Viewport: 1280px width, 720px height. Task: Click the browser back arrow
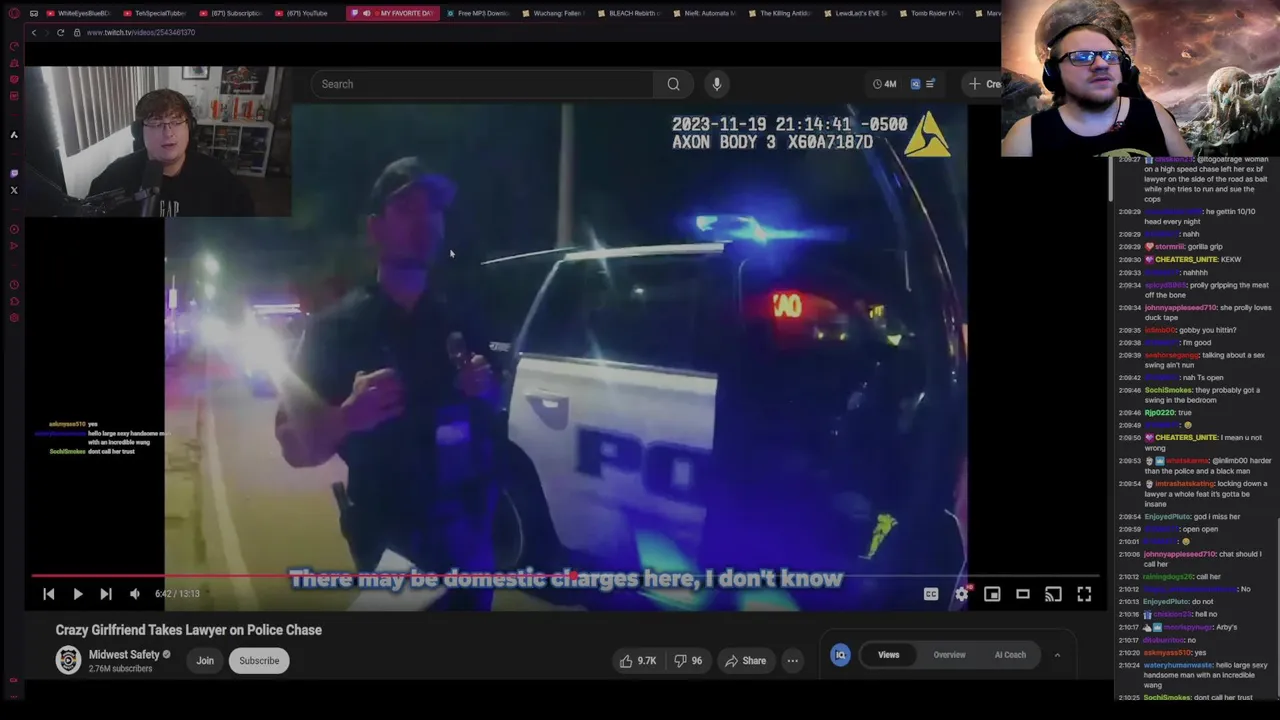[33, 32]
